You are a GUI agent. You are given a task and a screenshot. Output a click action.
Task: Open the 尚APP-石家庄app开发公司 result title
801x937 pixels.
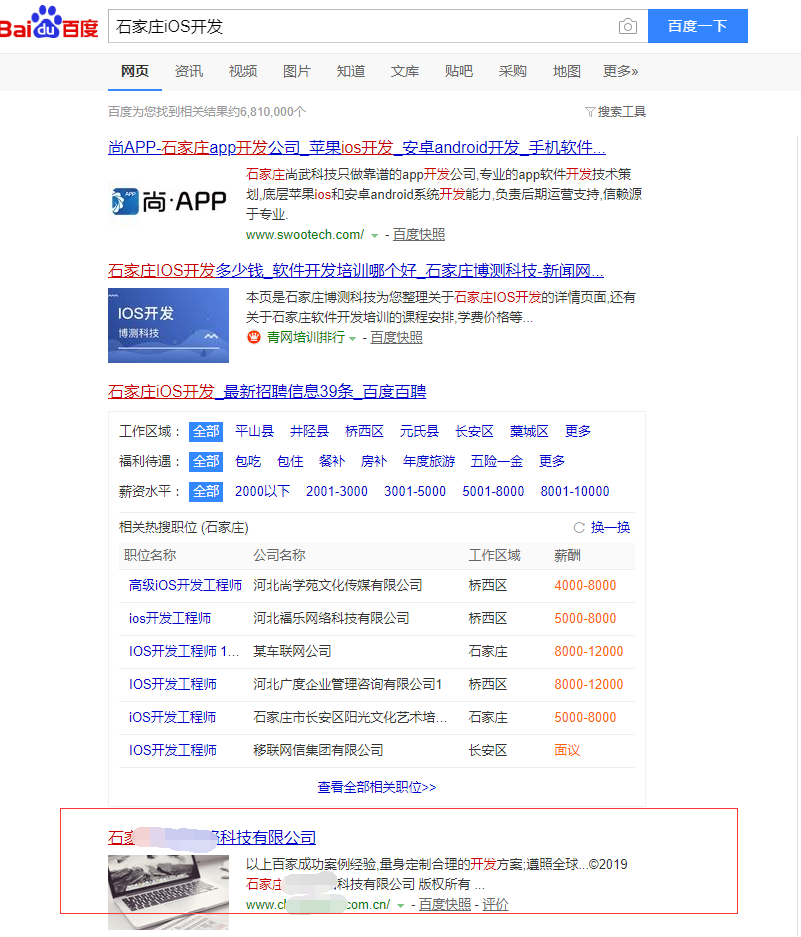click(x=357, y=148)
